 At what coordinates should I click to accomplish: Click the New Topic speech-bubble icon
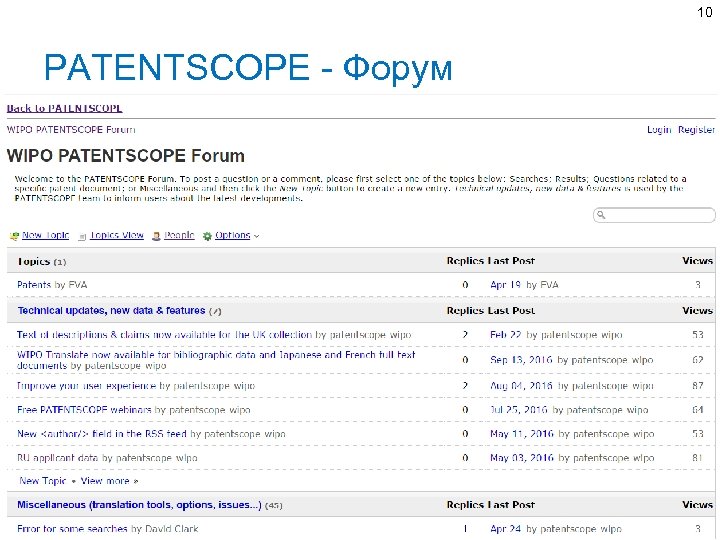click(14, 236)
